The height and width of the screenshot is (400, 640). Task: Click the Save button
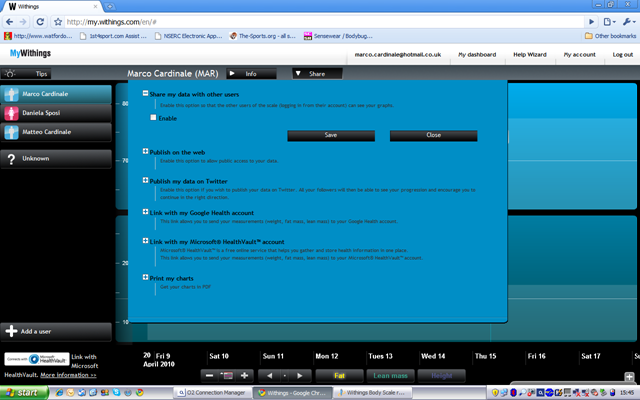tap(331, 136)
